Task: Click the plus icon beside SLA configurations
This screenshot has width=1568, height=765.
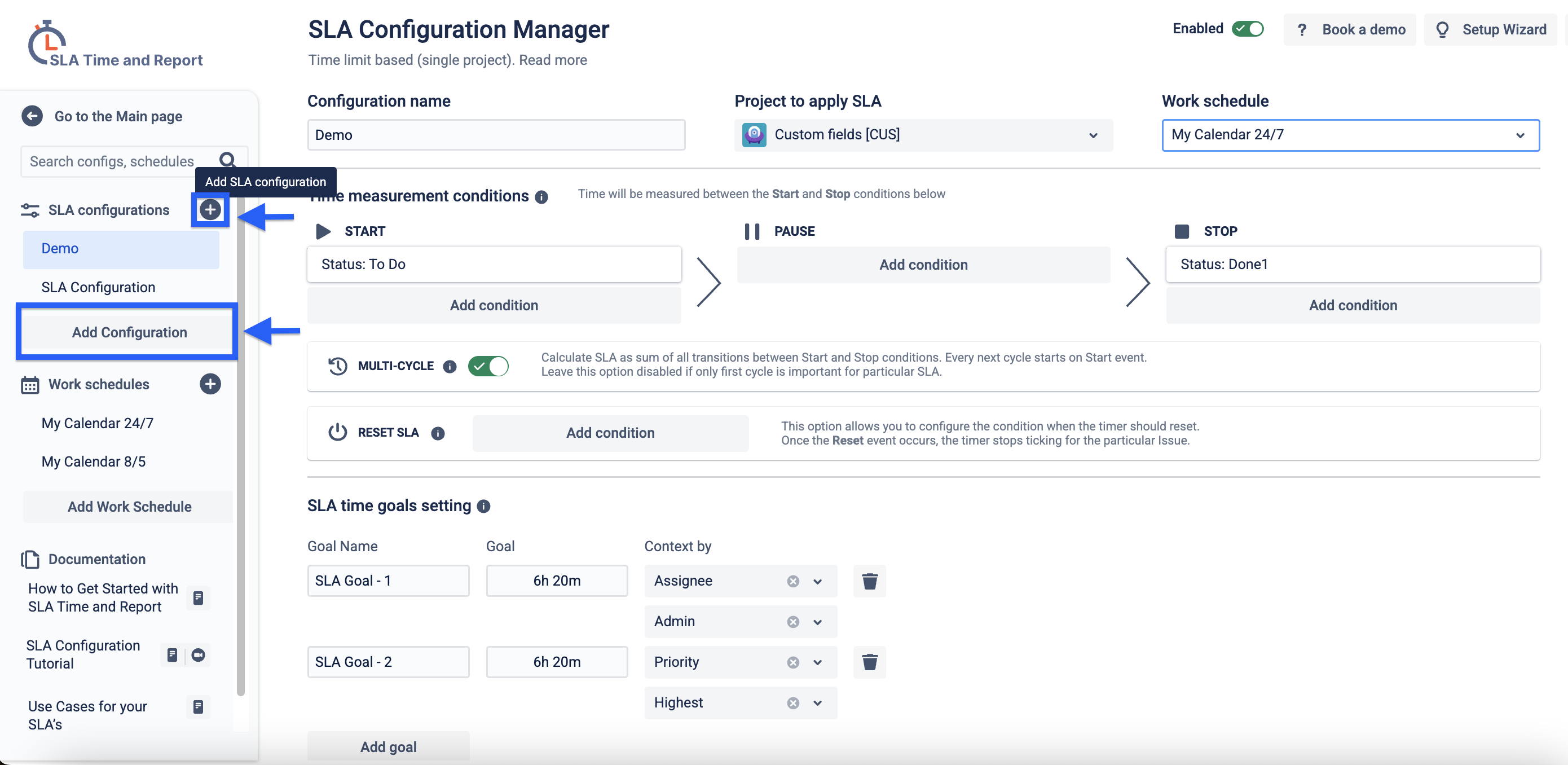Action: click(x=210, y=209)
